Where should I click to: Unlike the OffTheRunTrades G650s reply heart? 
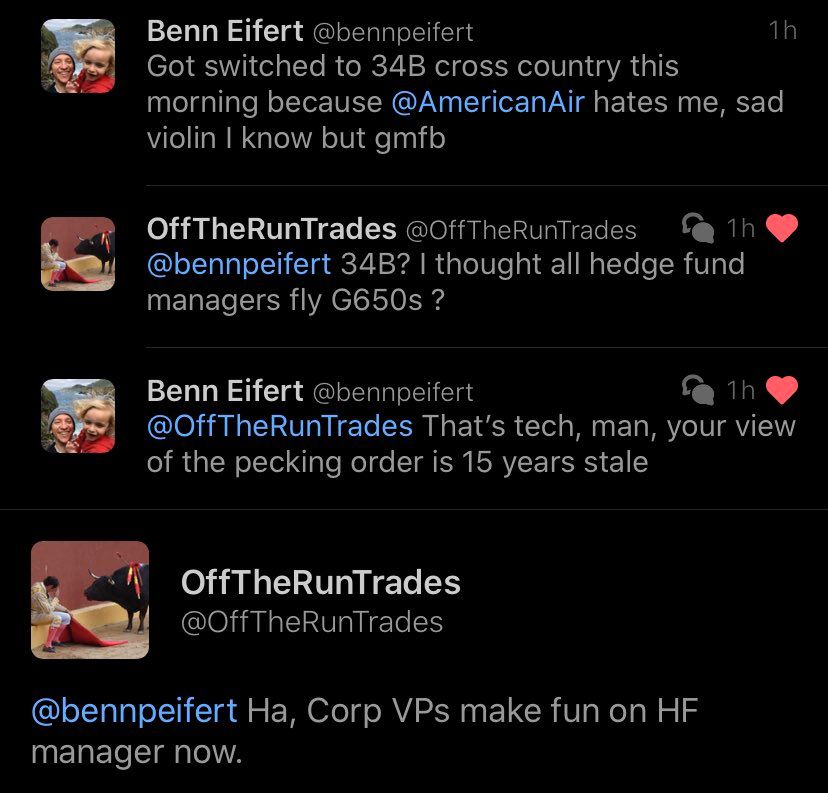[x=782, y=230]
